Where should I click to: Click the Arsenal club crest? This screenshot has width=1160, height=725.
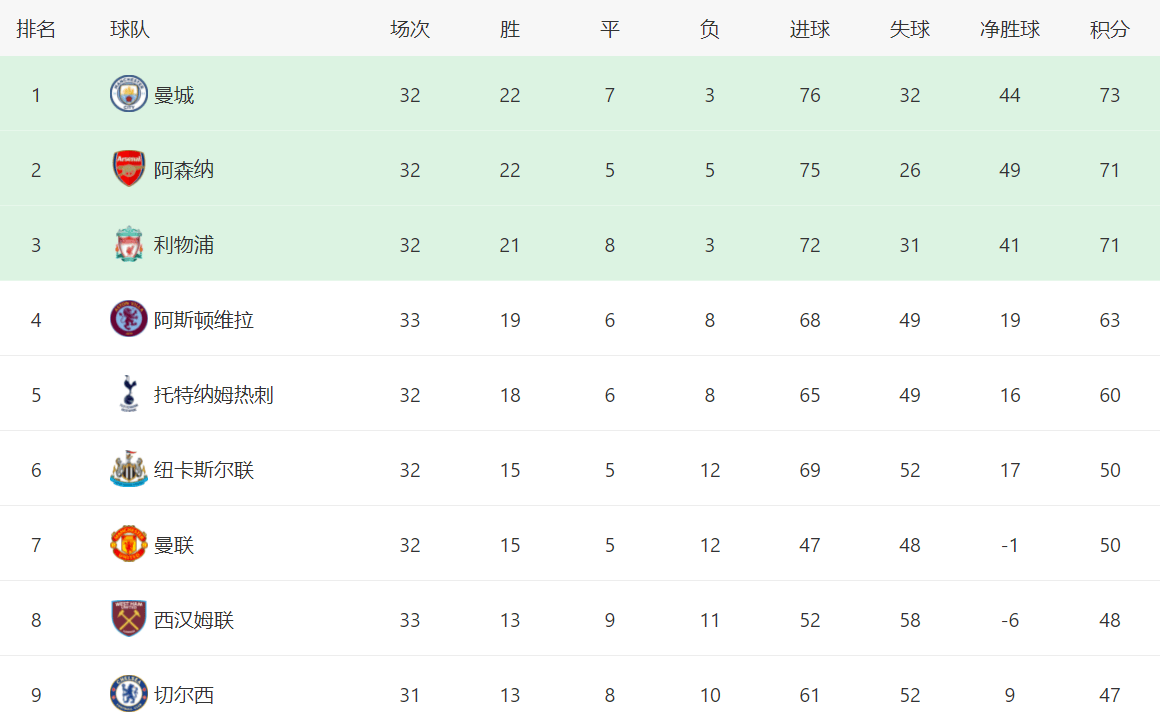(129, 169)
